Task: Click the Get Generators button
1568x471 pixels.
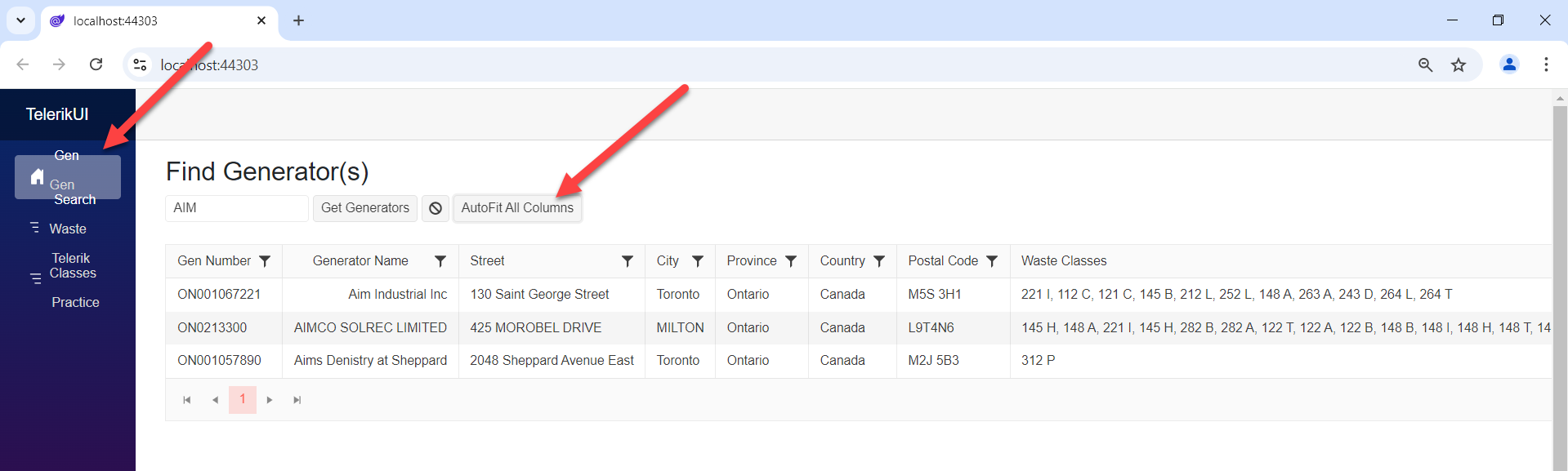Action: click(365, 208)
